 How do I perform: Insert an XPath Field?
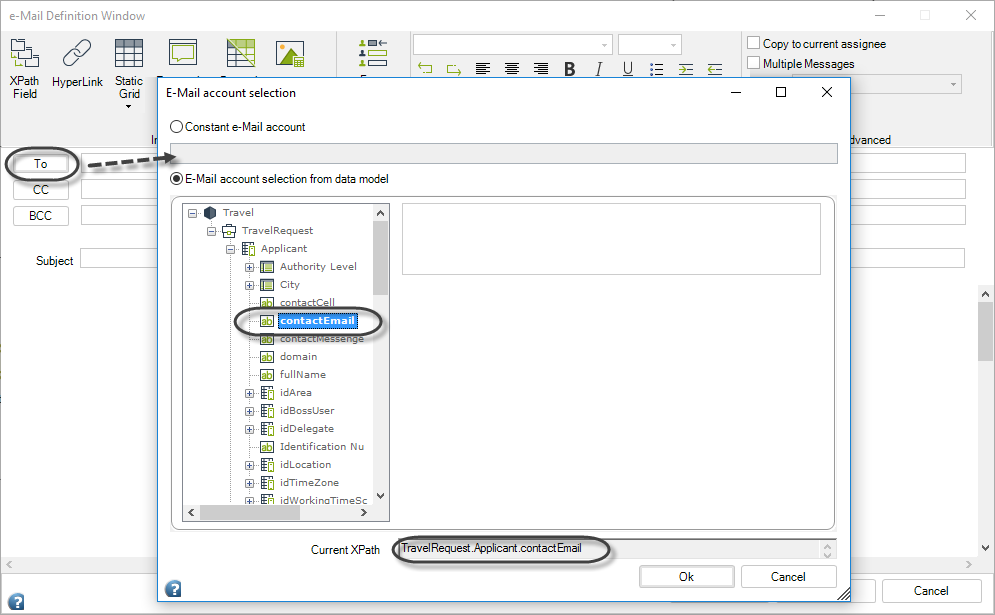[25, 68]
